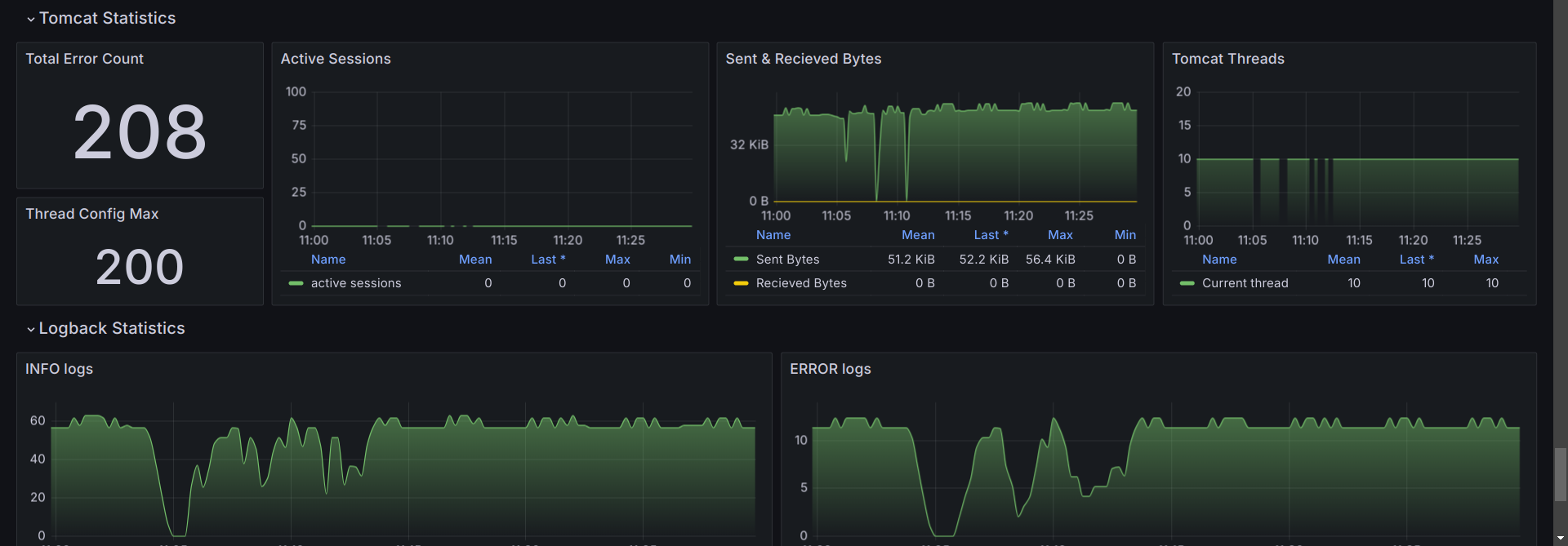Click the scrollbar down arrow
Image resolution: width=1568 pixels, height=546 pixels.
tap(1561, 539)
